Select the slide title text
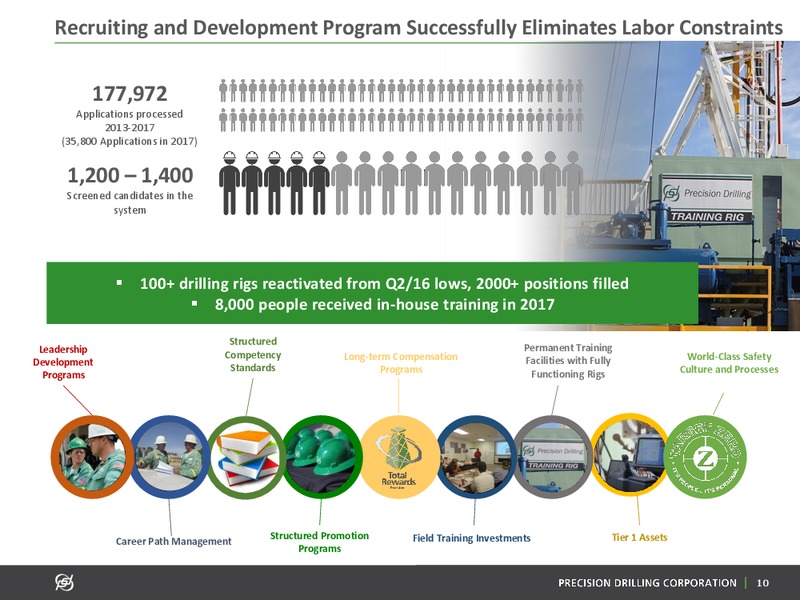This screenshot has height=600, width=800. (418, 27)
